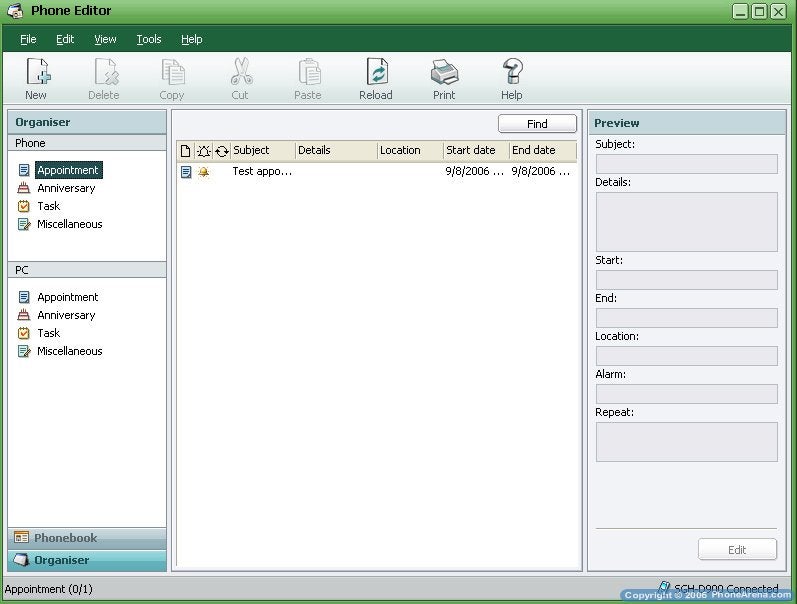Select Anniversary under Phone
797x604 pixels.
pyautogui.click(x=66, y=188)
